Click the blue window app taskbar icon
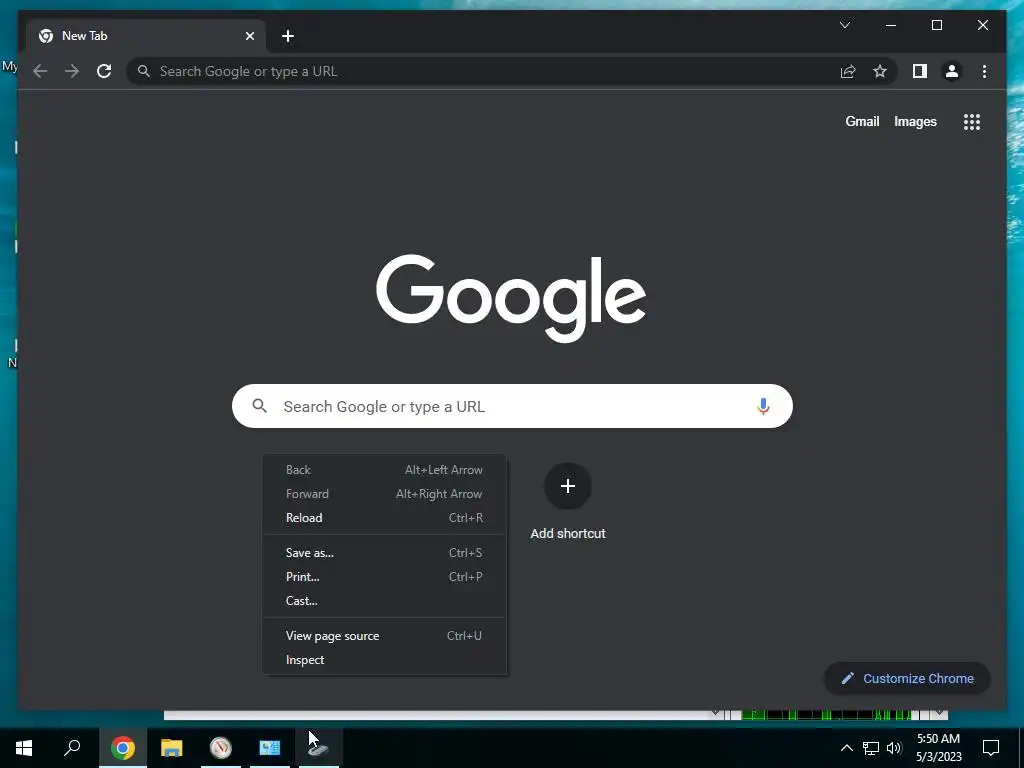Image resolution: width=1024 pixels, height=768 pixels. (270, 748)
